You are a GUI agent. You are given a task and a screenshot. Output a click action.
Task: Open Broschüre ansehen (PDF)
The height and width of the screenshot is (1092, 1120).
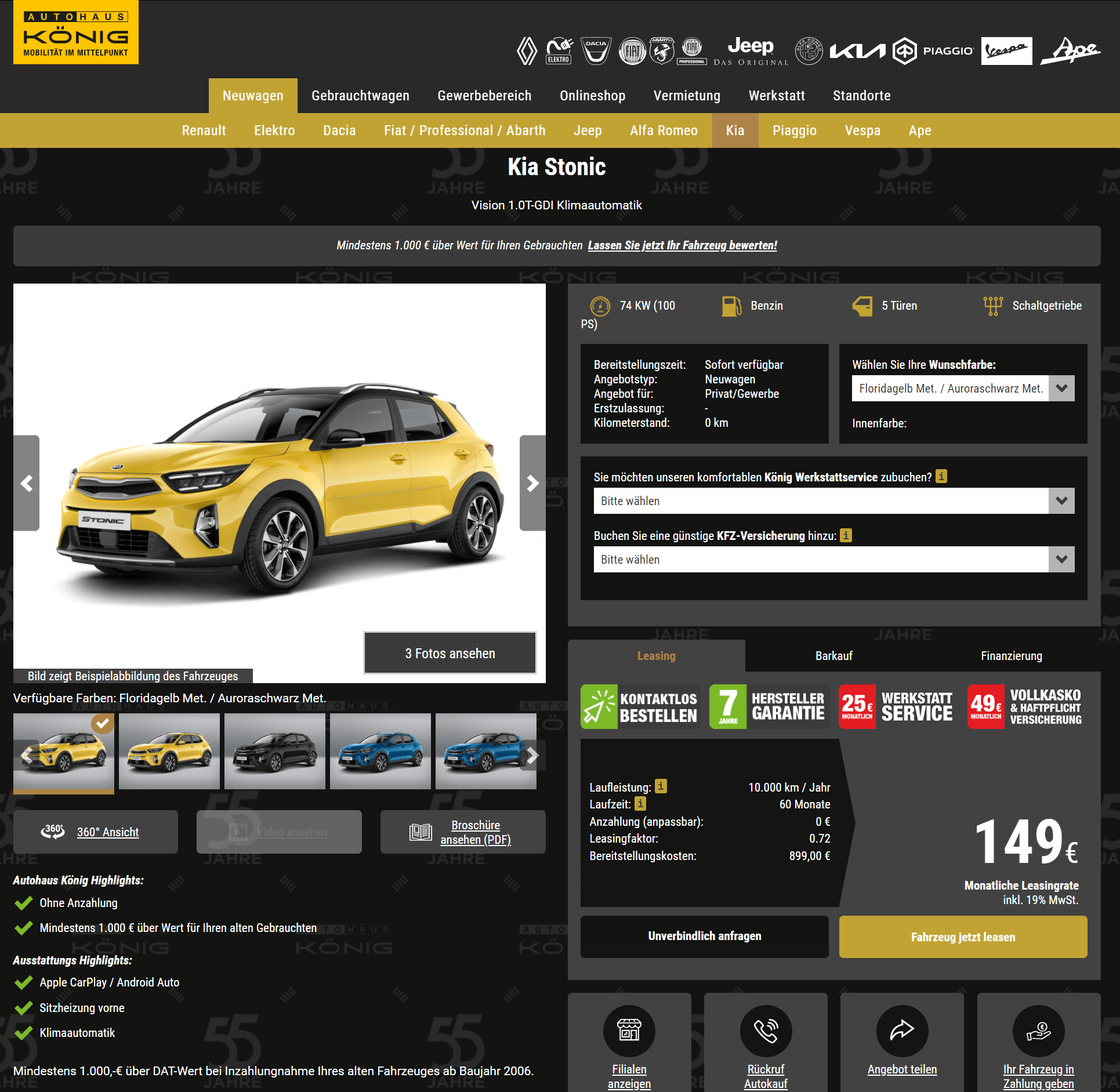[x=463, y=832]
